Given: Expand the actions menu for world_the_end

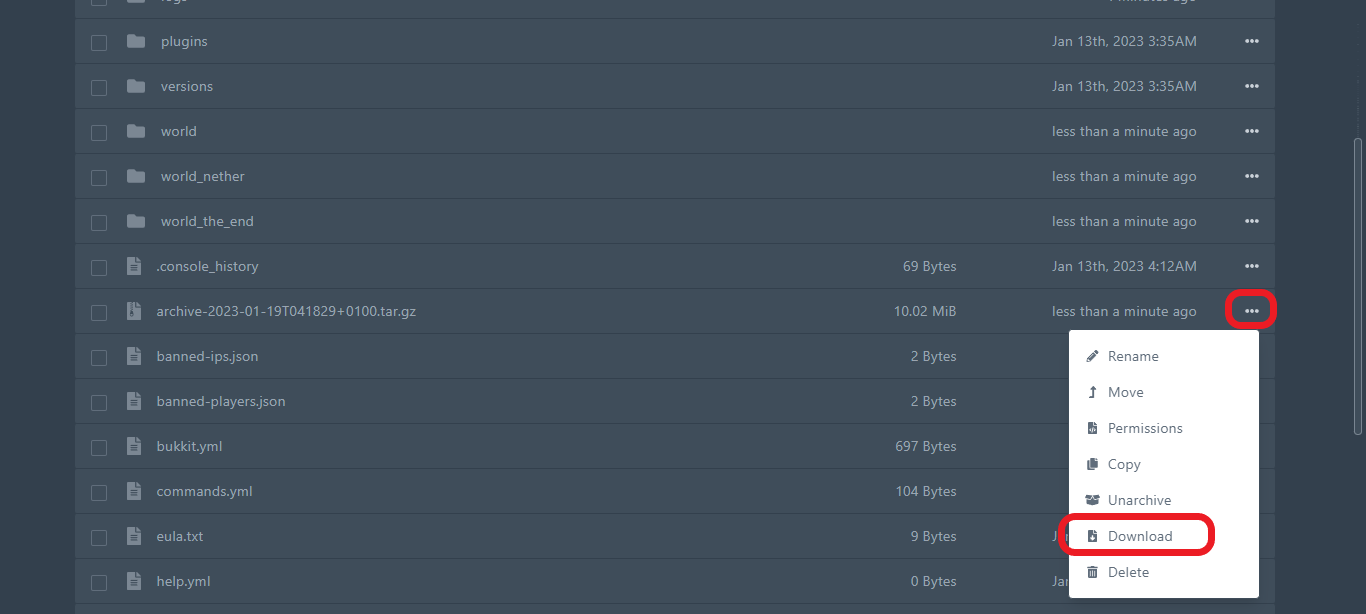Looking at the screenshot, I should [1251, 221].
